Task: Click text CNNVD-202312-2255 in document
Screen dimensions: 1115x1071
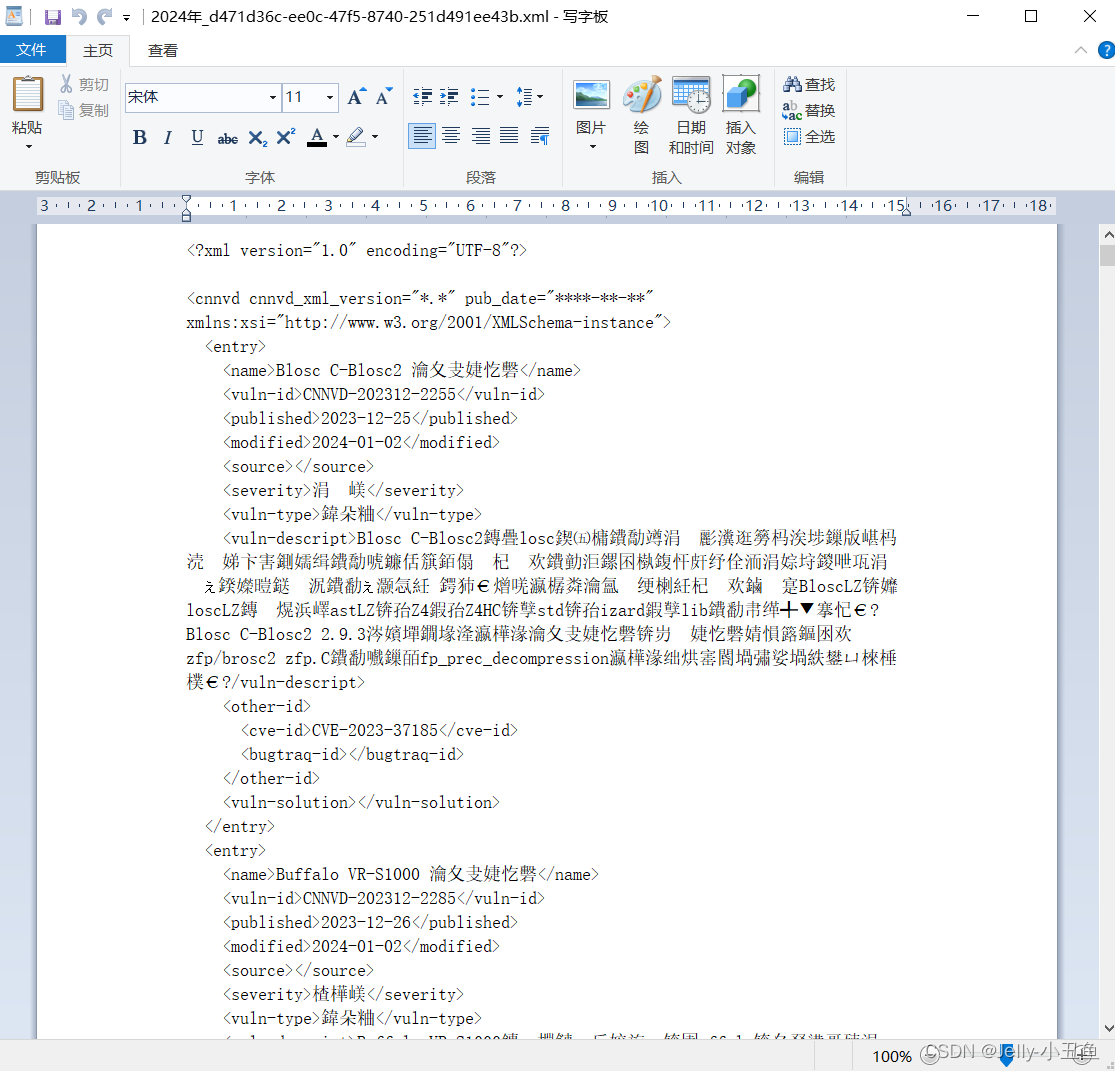Action: [379, 395]
